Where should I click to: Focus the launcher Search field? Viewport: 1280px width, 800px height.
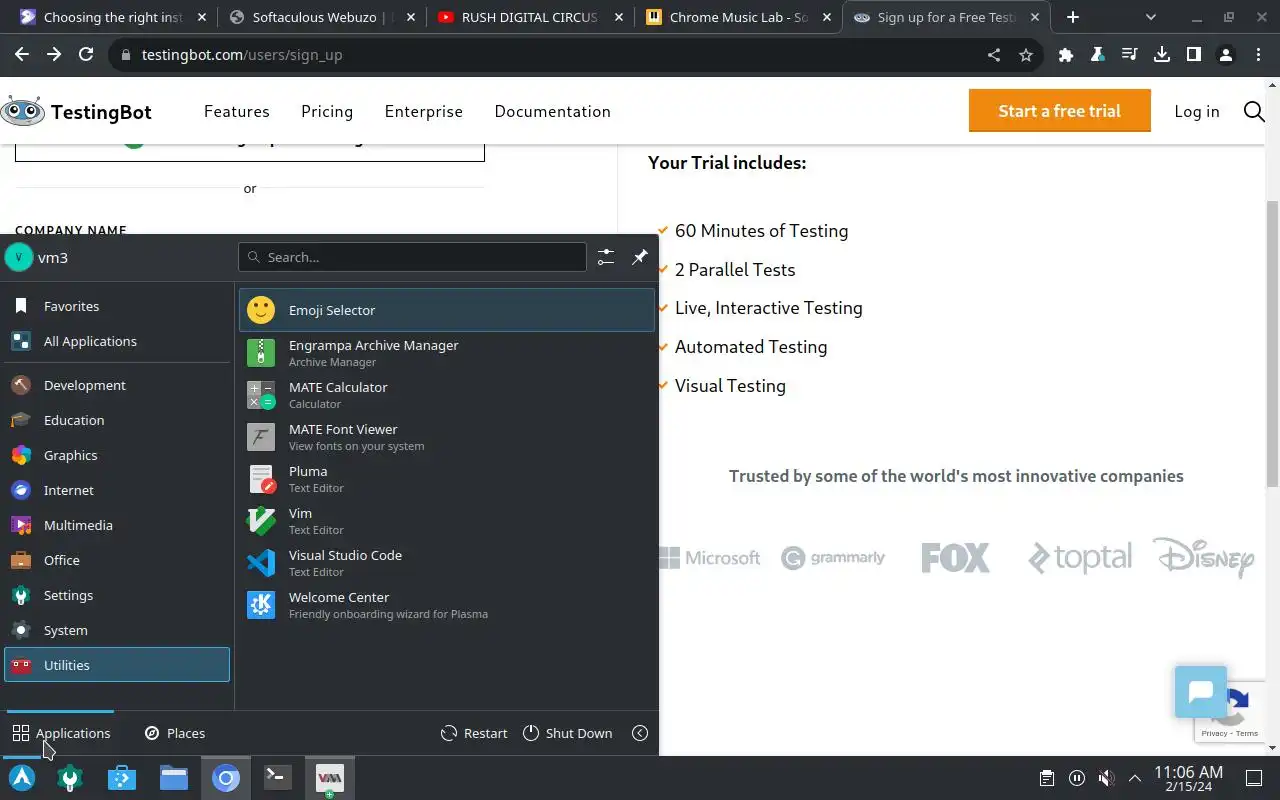[412, 257]
